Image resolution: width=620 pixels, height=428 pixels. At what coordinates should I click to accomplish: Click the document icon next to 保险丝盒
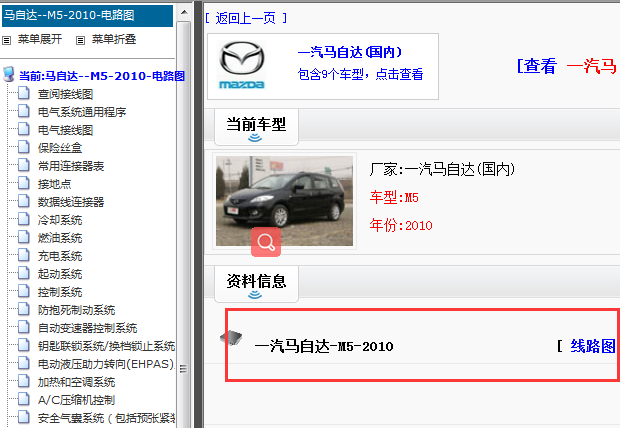point(24,147)
